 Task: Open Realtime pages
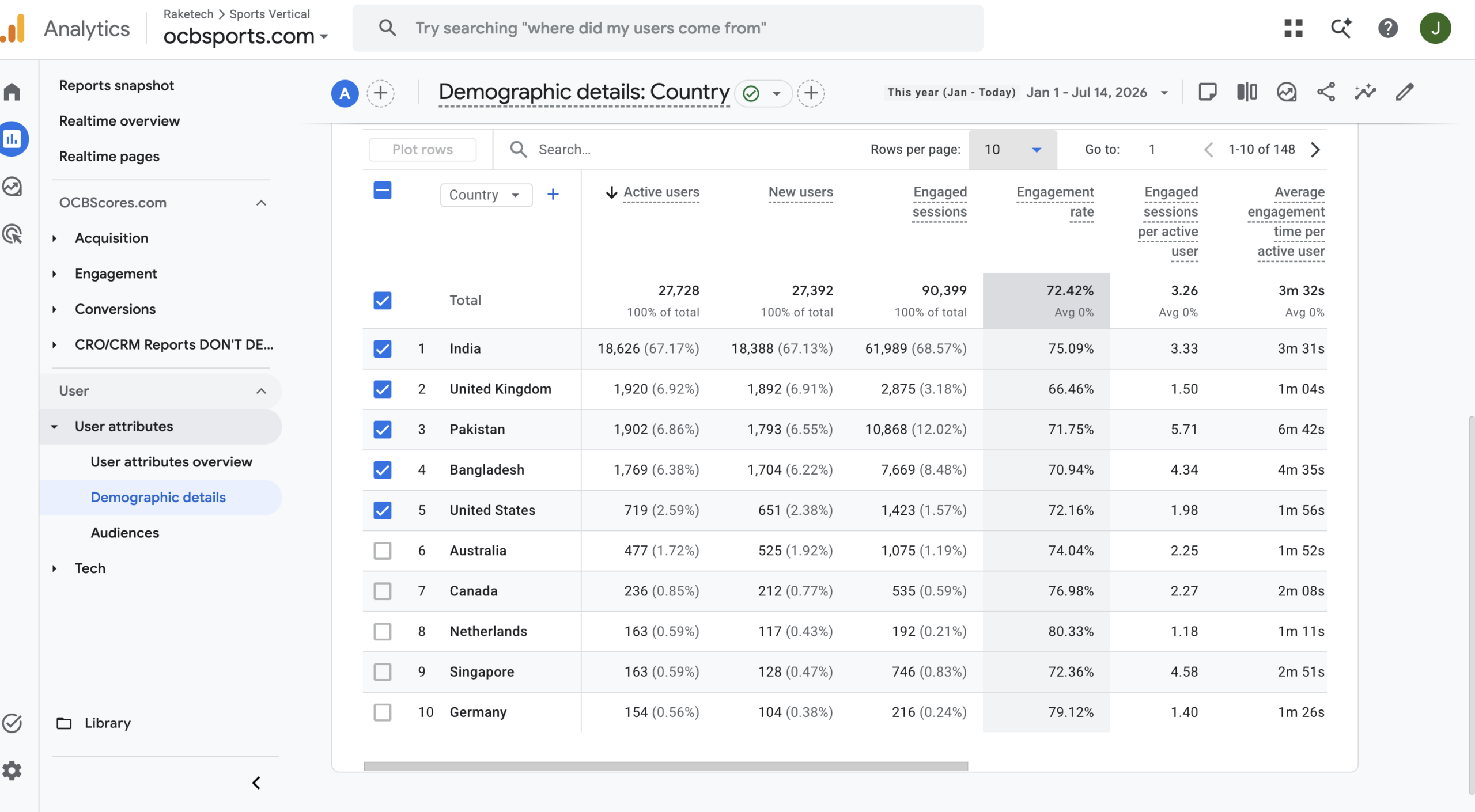pyautogui.click(x=109, y=157)
